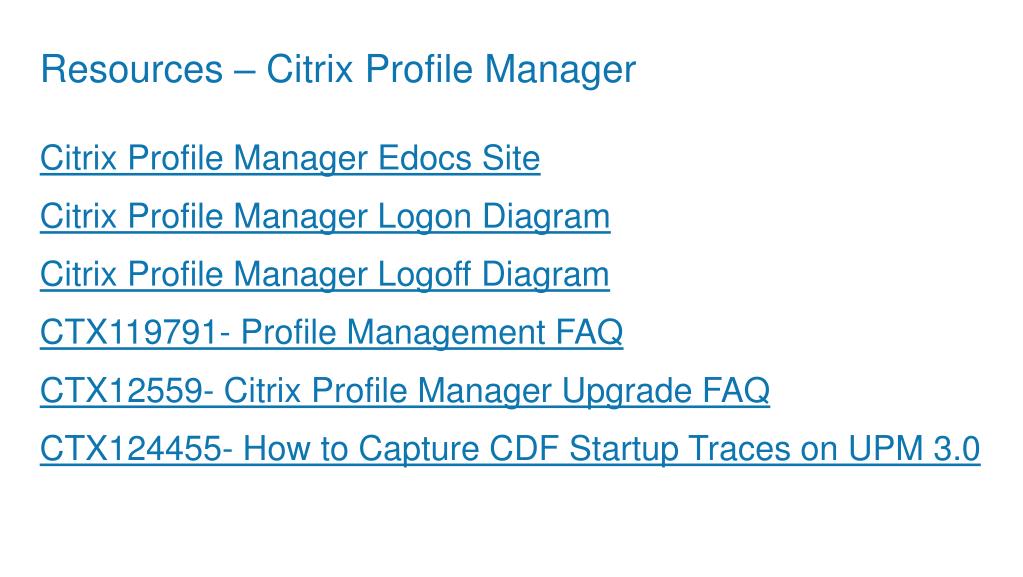Click the Upgrade FAQ text
Image resolution: width=1023 pixels, height=577 pixels.
point(665,392)
